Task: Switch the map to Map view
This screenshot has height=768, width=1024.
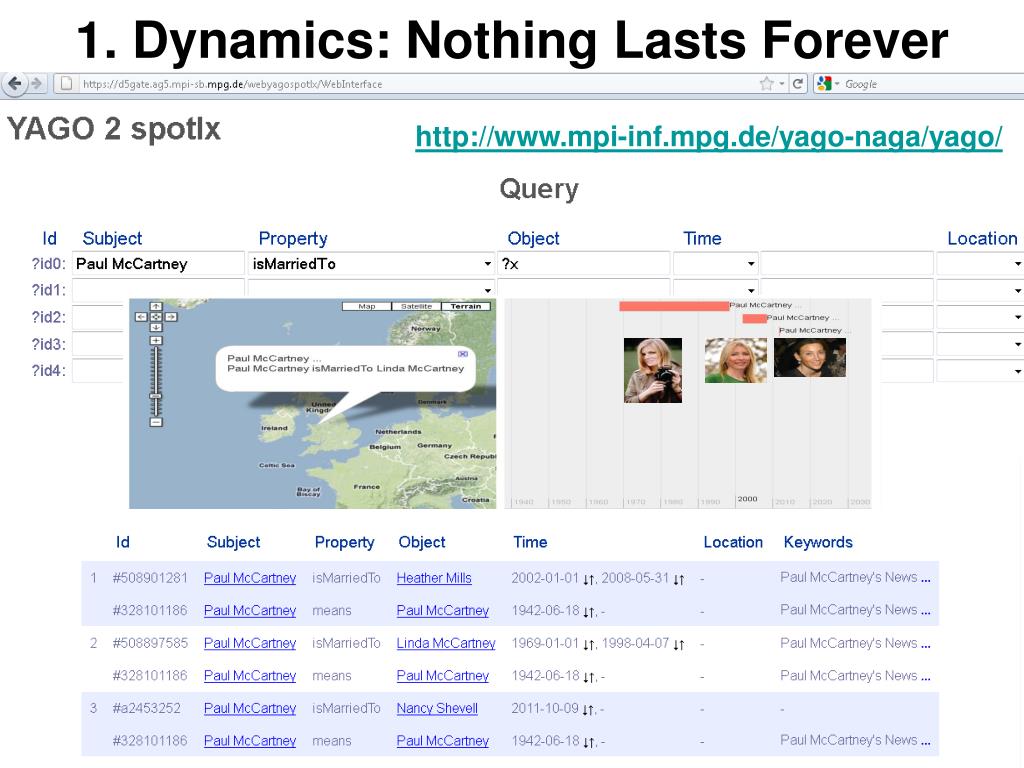Action: (366, 306)
